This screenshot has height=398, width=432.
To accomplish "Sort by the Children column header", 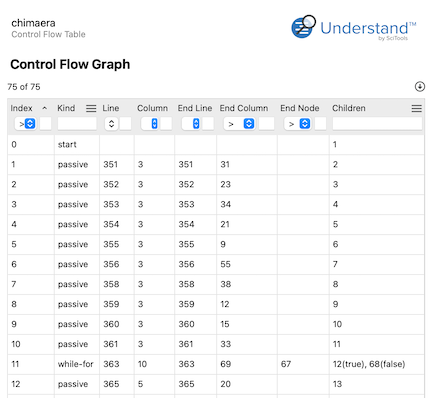I will coord(349,108).
